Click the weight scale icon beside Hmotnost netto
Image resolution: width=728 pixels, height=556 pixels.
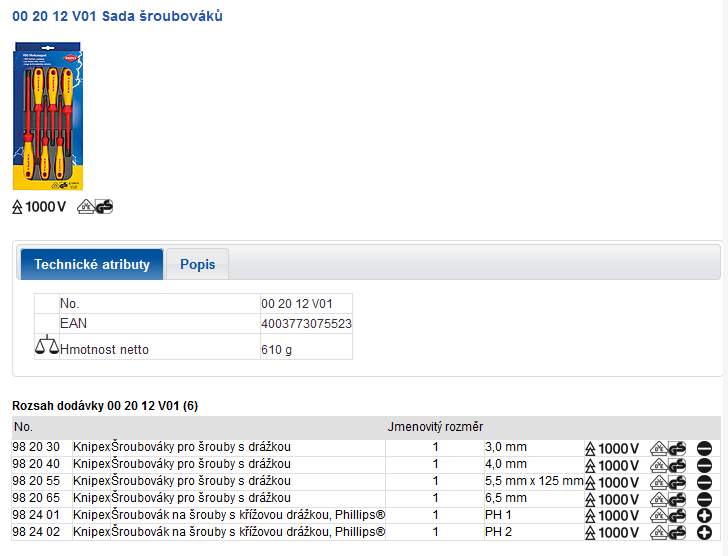(x=46, y=347)
